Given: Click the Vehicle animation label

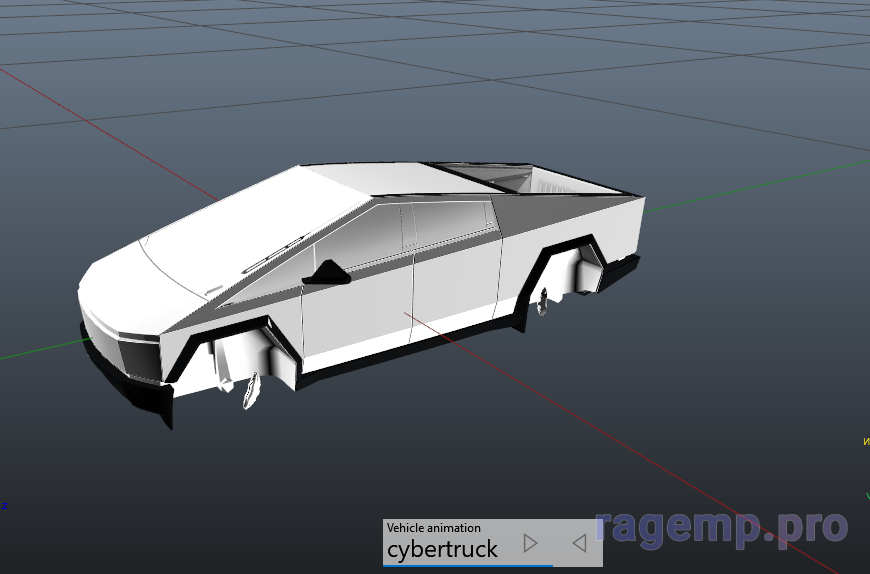Looking at the screenshot, I should [433, 527].
